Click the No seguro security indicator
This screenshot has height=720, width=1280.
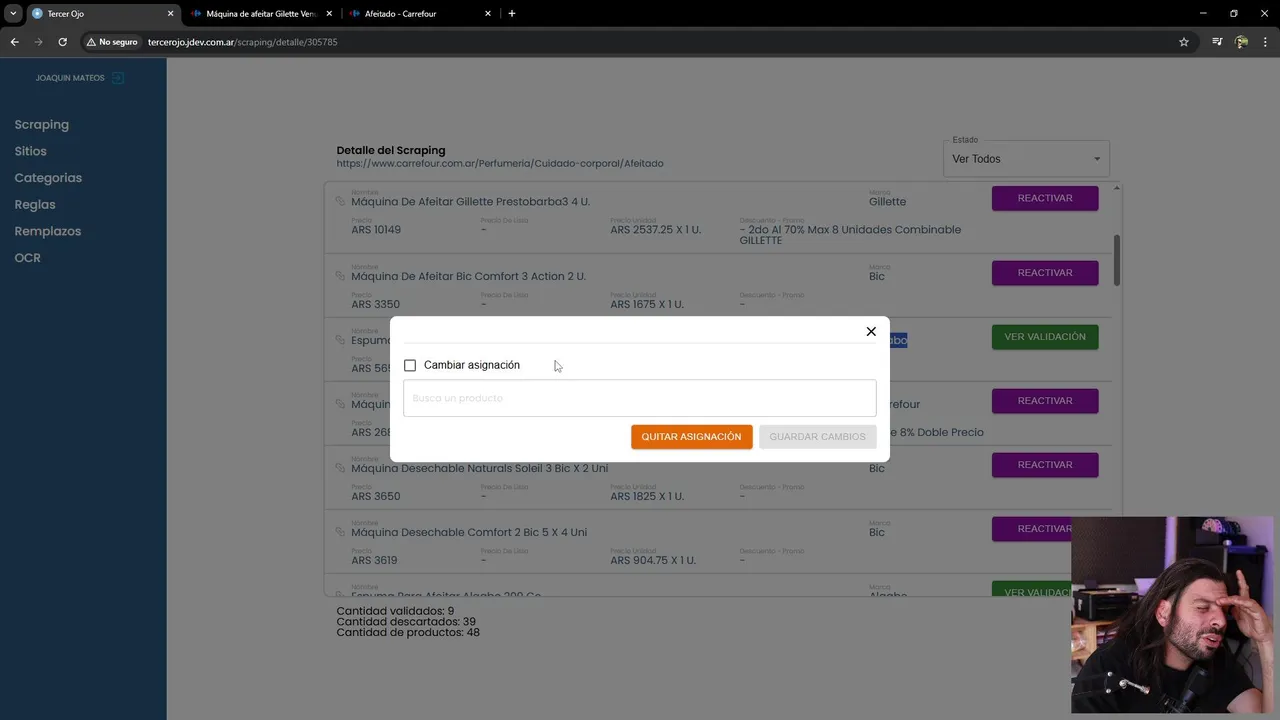tap(112, 42)
